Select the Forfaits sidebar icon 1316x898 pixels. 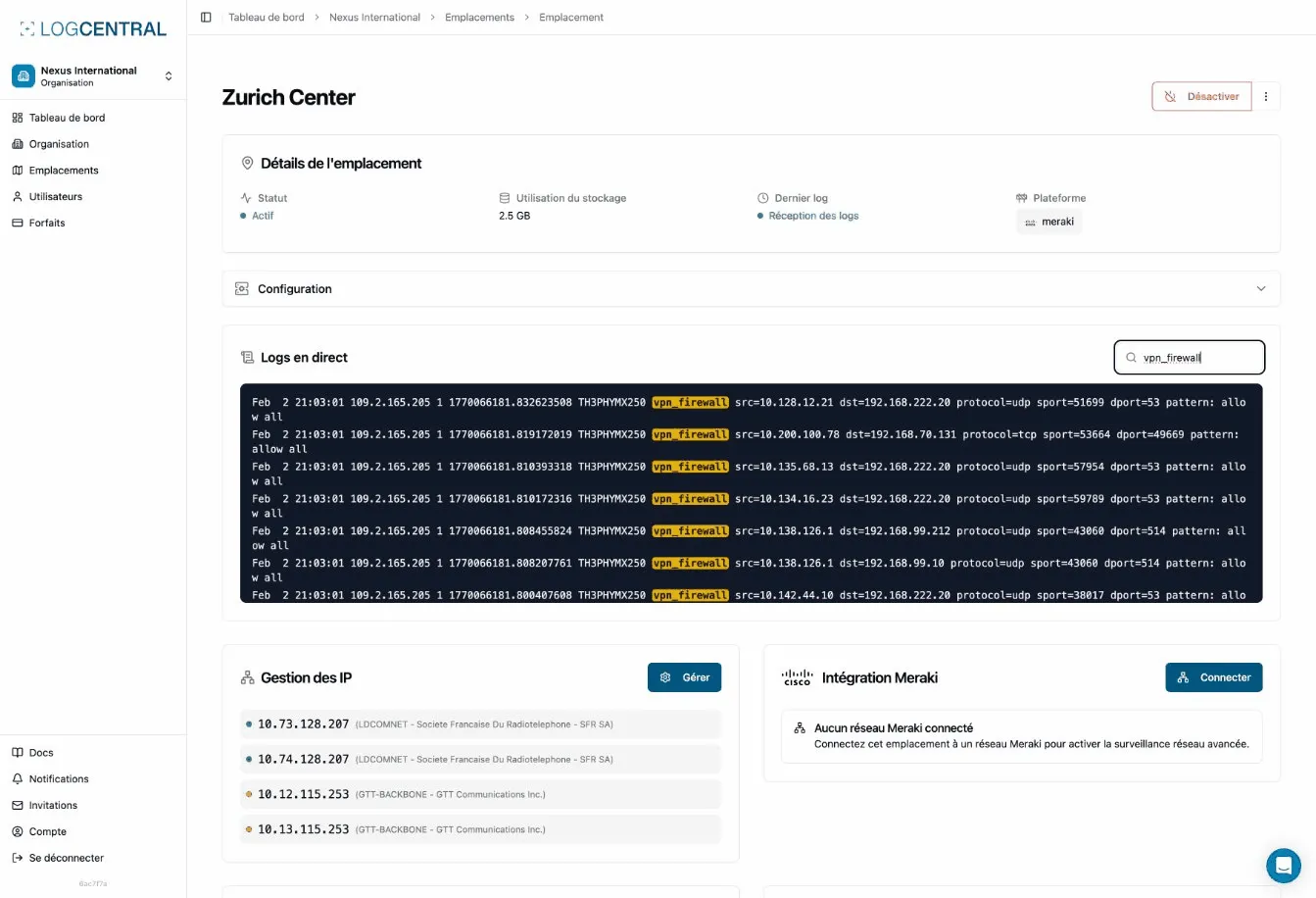pos(18,223)
